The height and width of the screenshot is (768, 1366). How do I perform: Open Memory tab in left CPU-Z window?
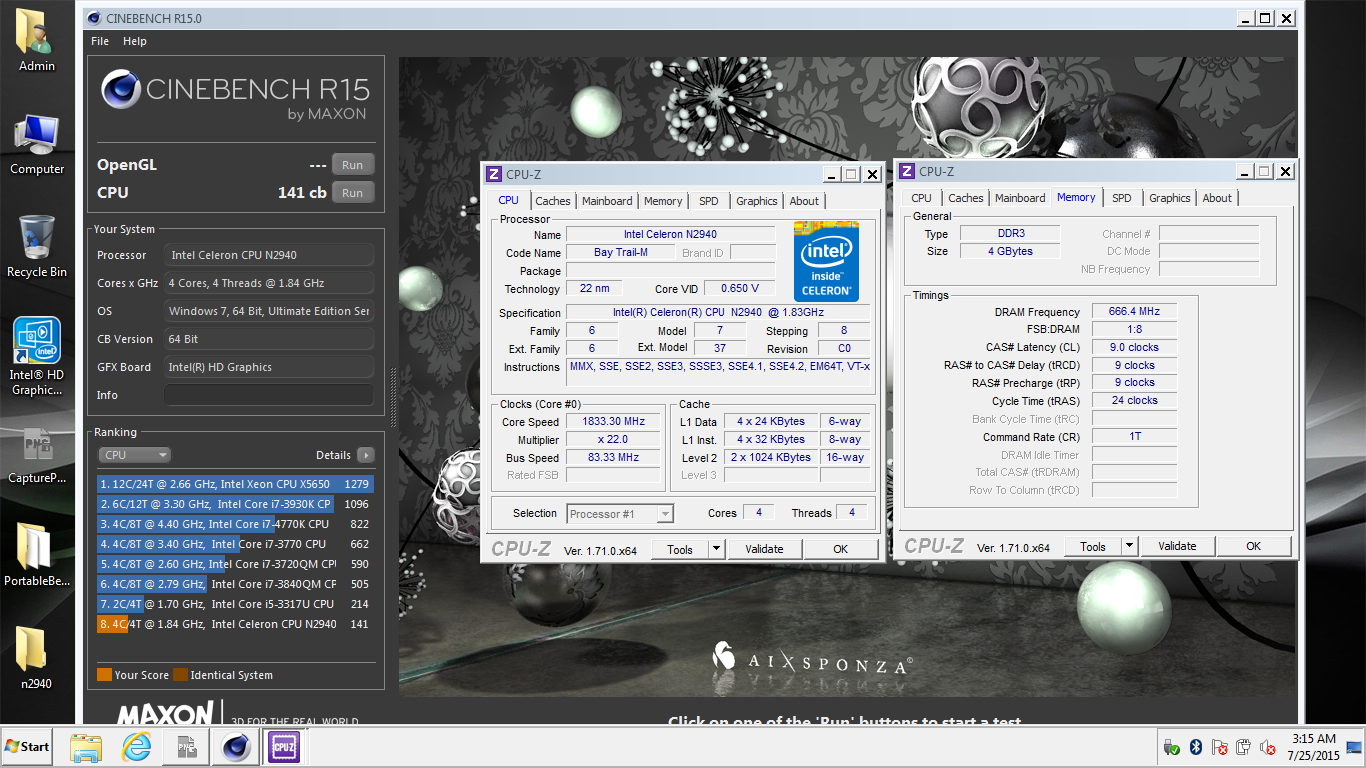(663, 201)
